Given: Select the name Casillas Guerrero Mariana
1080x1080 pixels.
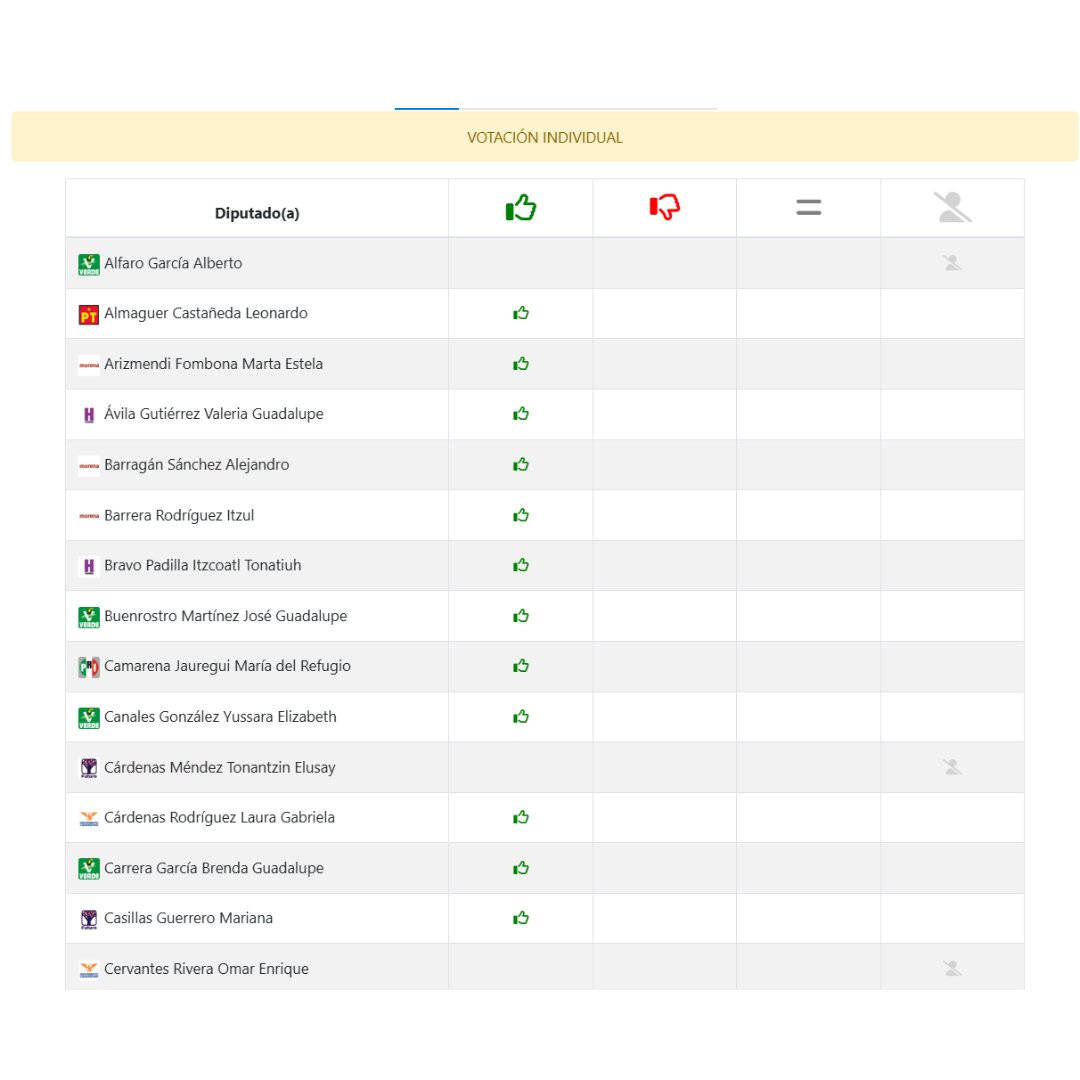Looking at the screenshot, I should click(x=188, y=918).
